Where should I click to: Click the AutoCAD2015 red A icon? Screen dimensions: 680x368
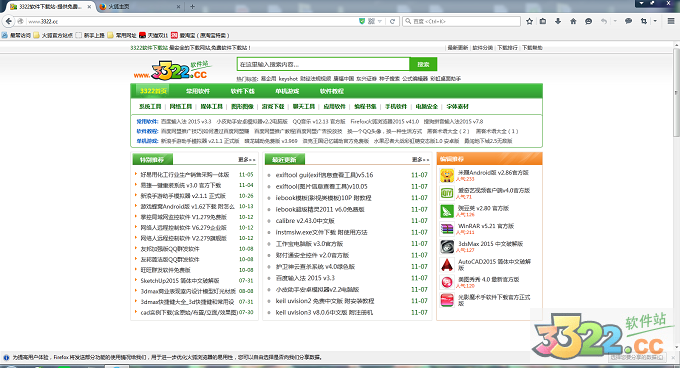(x=447, y=264)
